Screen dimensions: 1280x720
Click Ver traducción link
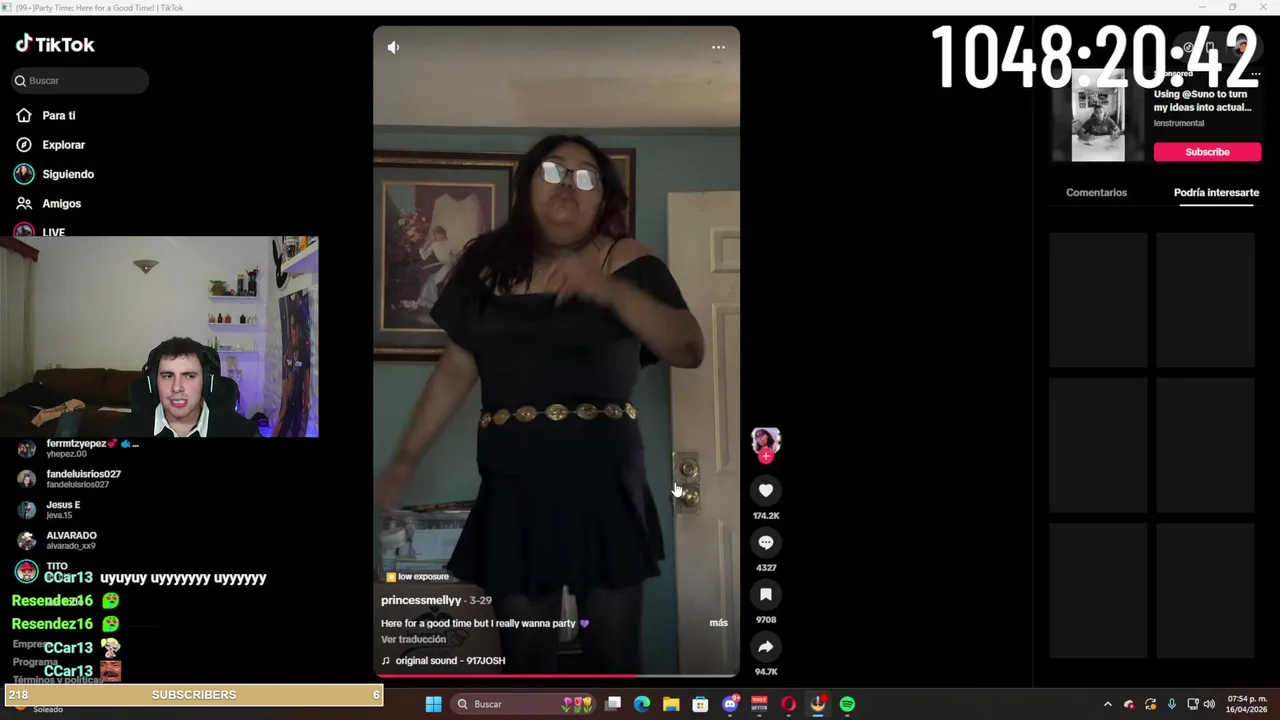413,640
